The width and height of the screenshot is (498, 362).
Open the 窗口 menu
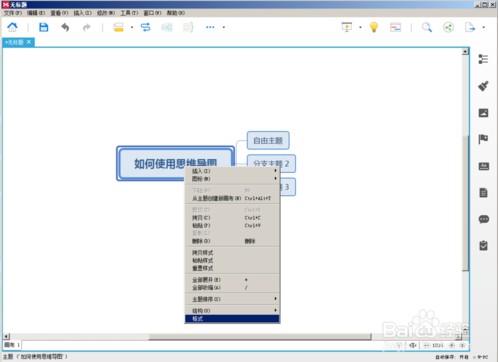coord(152,13)
